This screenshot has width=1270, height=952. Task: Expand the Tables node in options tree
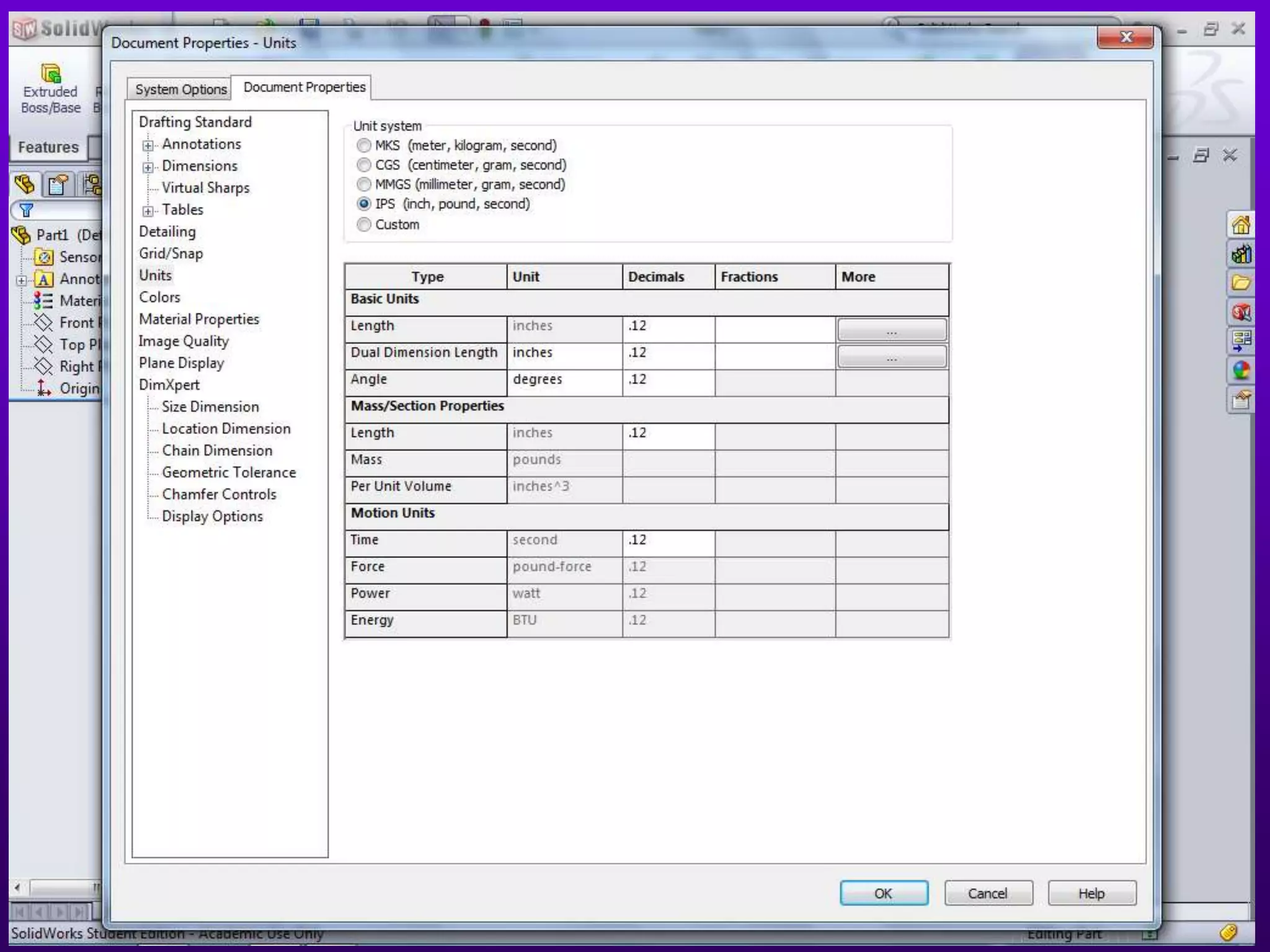click(x=148, y=211)
